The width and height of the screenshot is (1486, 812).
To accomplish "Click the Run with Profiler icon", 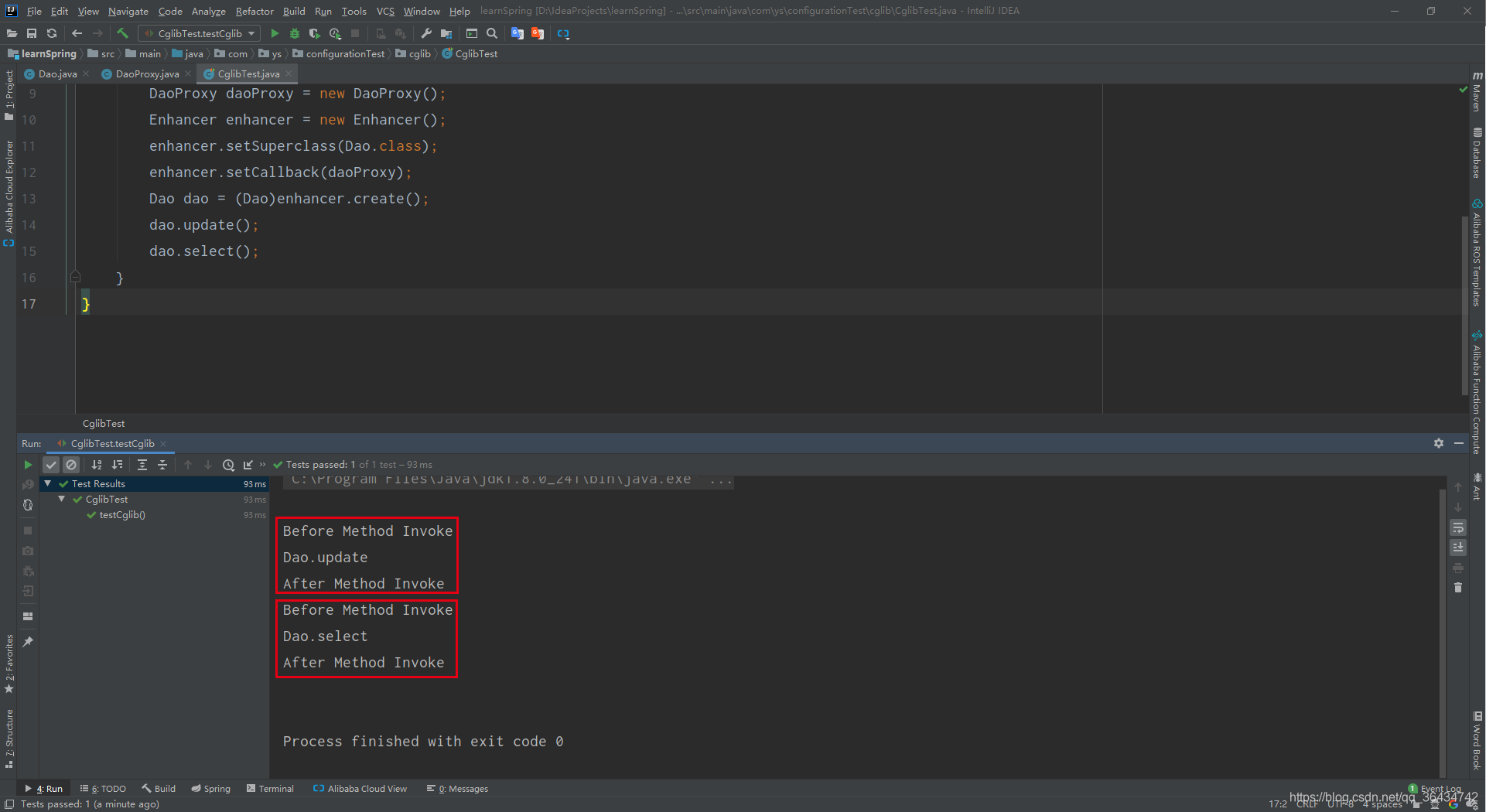I will (335, 33).
